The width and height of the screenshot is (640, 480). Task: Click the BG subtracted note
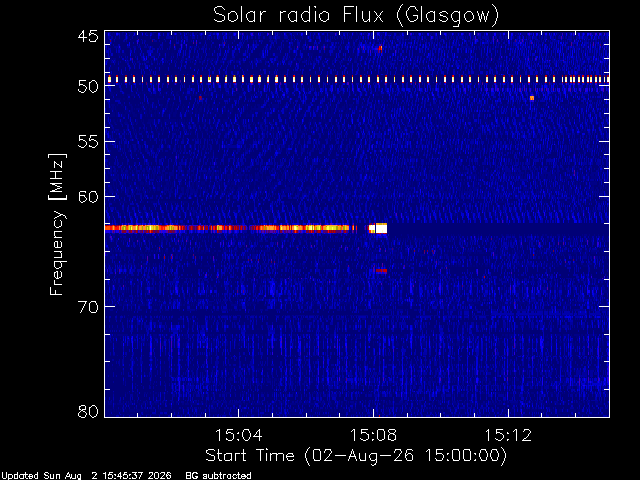(x=218, y=476)
